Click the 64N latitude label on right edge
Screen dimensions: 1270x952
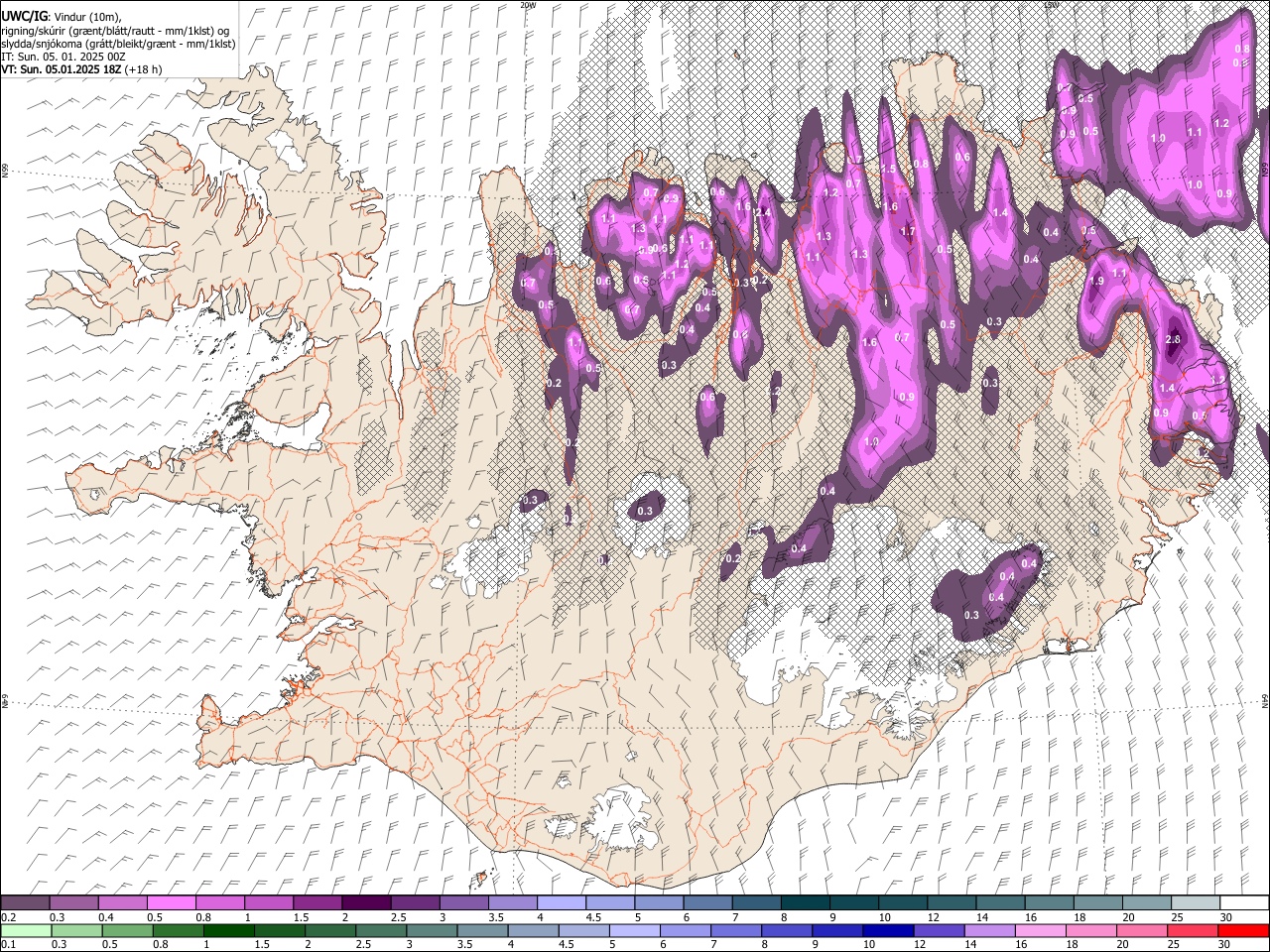coord(1265,700)
